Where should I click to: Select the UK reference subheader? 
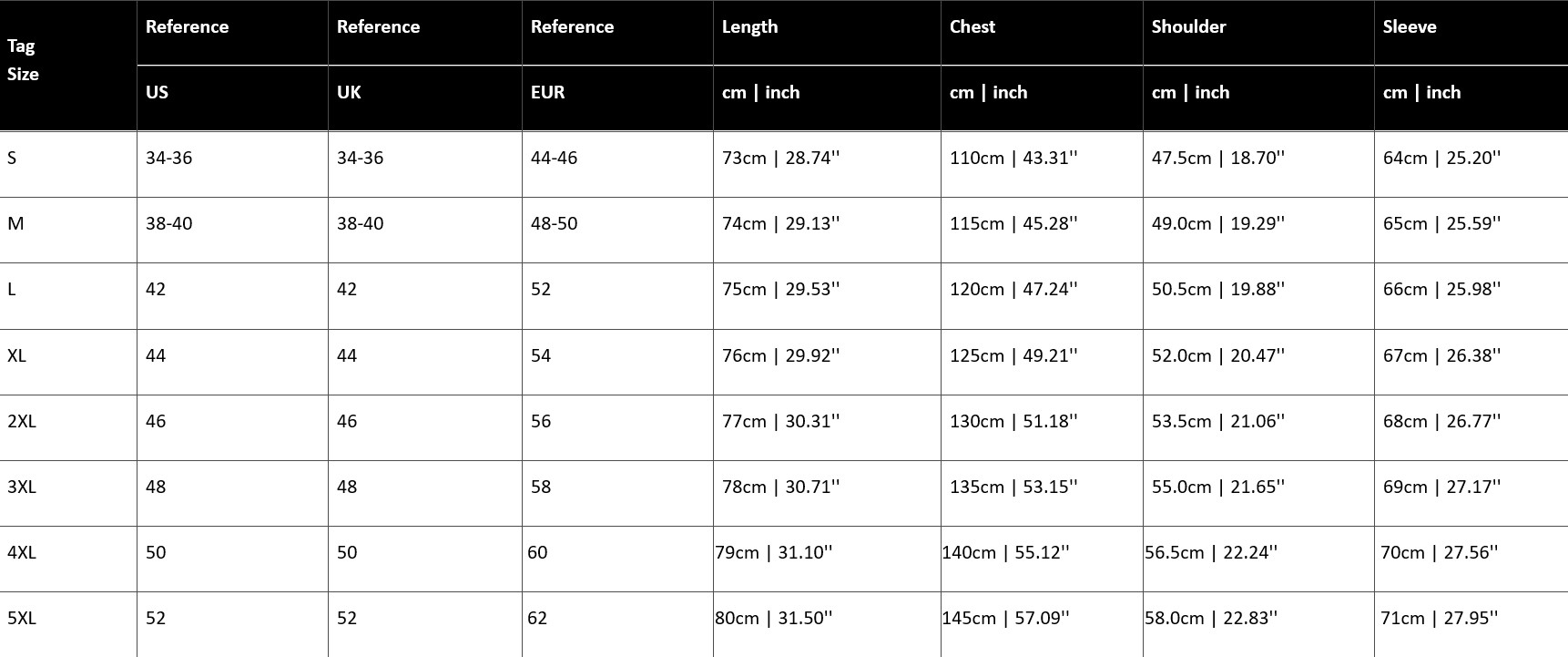point(349,93)
